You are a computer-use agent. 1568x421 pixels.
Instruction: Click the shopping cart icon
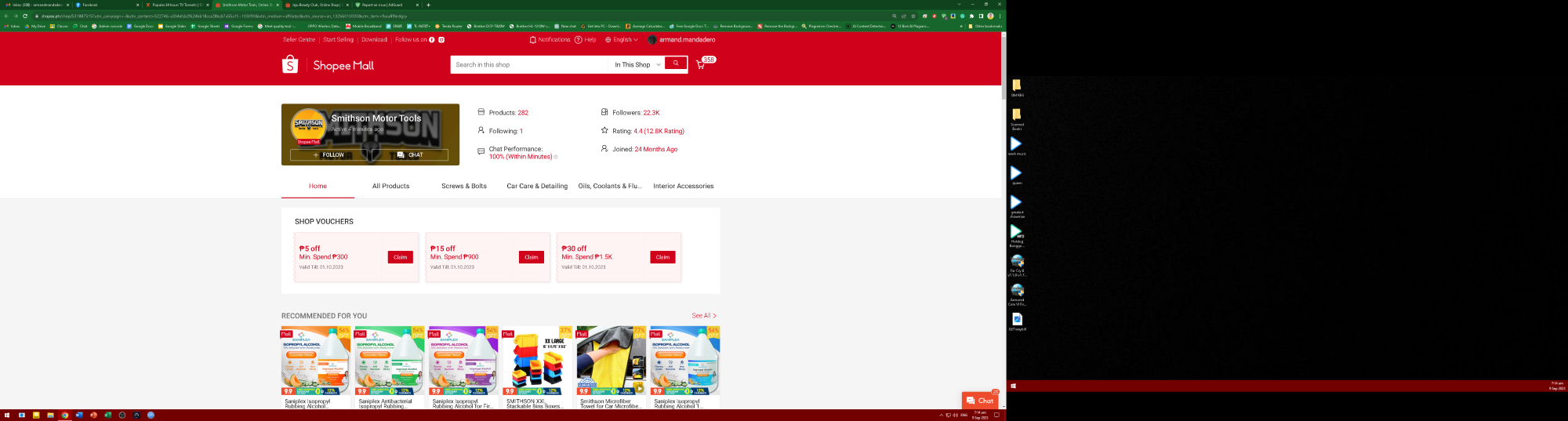[700, 65]
